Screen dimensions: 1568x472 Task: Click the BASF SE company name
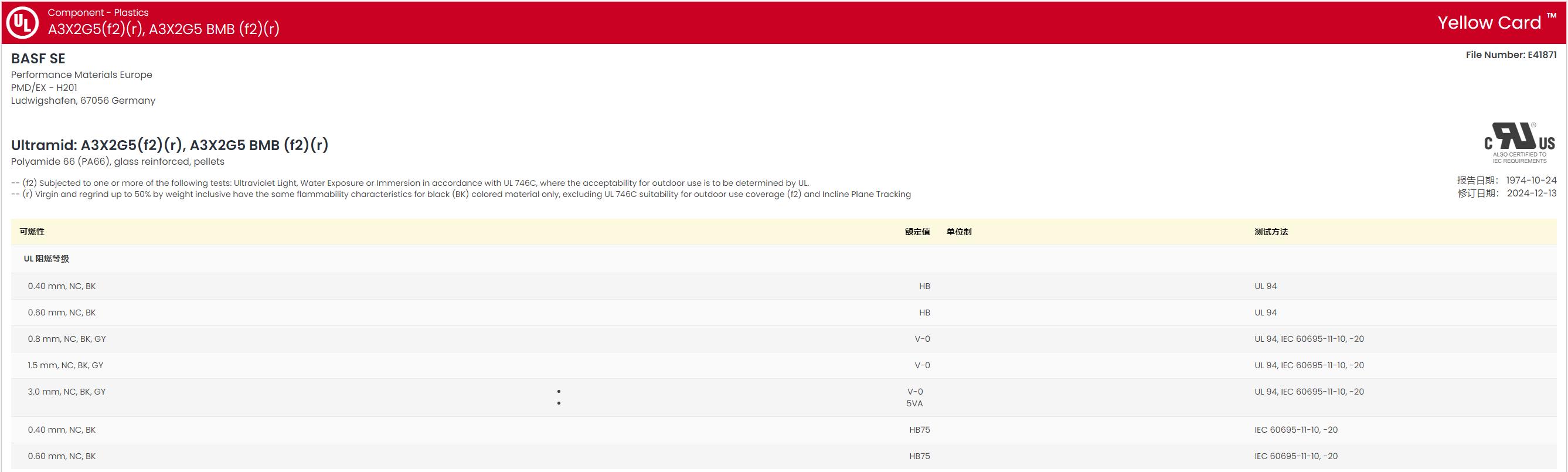[x=38, y=59]
